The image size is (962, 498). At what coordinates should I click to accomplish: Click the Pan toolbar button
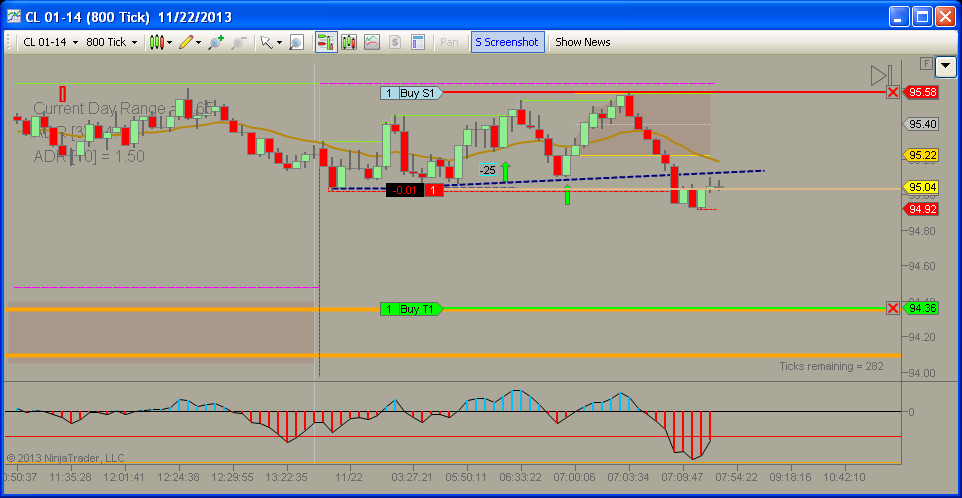[449, 42]
